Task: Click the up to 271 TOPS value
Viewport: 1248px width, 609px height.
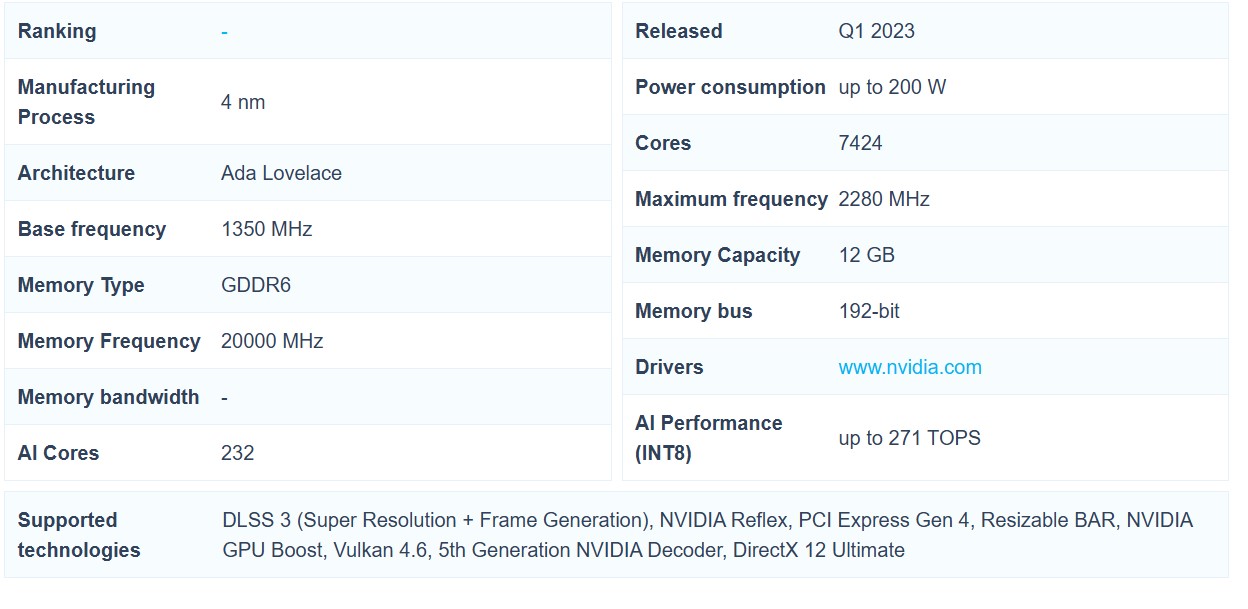Action: 909,438
